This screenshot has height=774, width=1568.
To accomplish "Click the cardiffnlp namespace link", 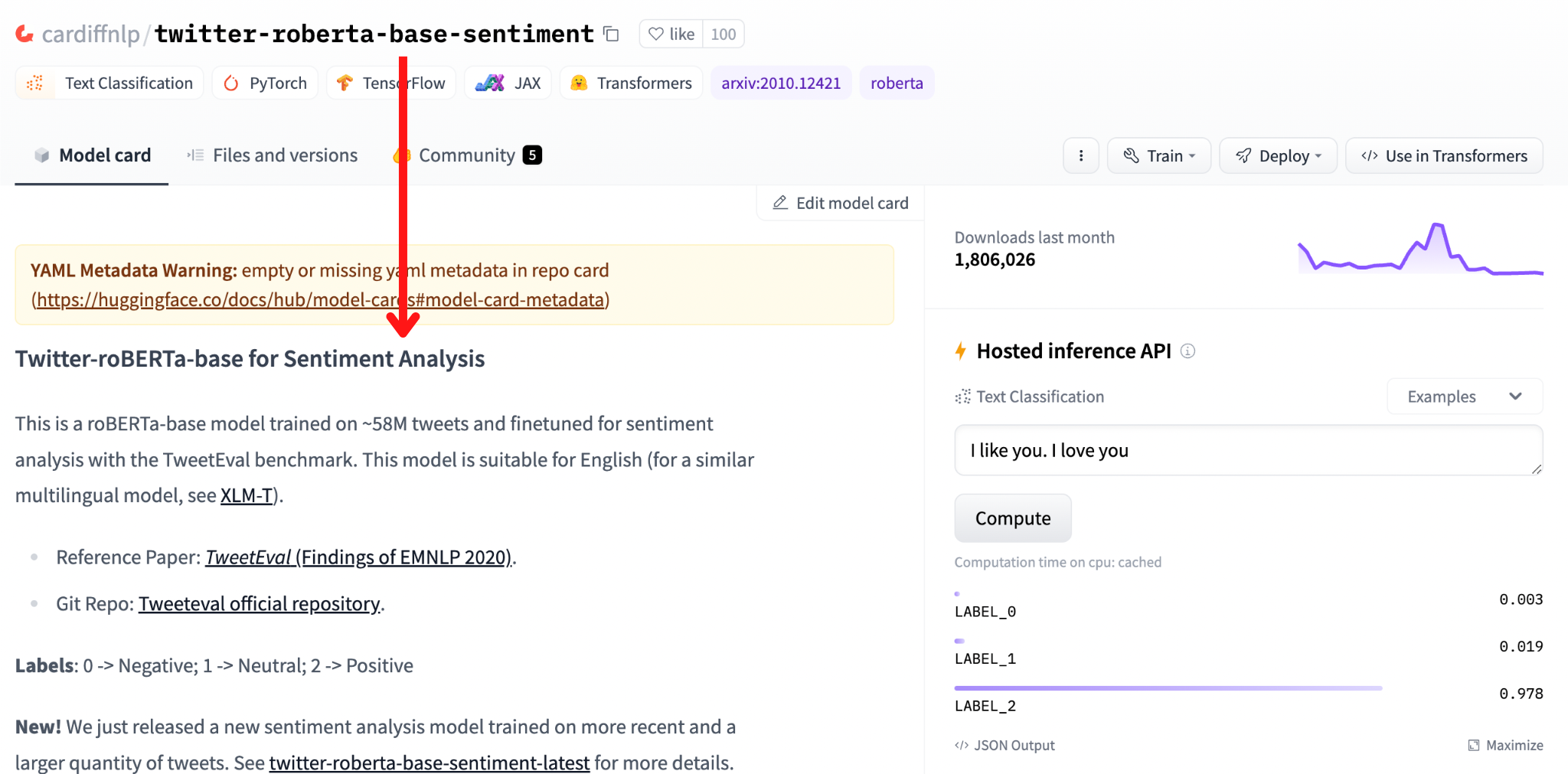I will [91, 34].
